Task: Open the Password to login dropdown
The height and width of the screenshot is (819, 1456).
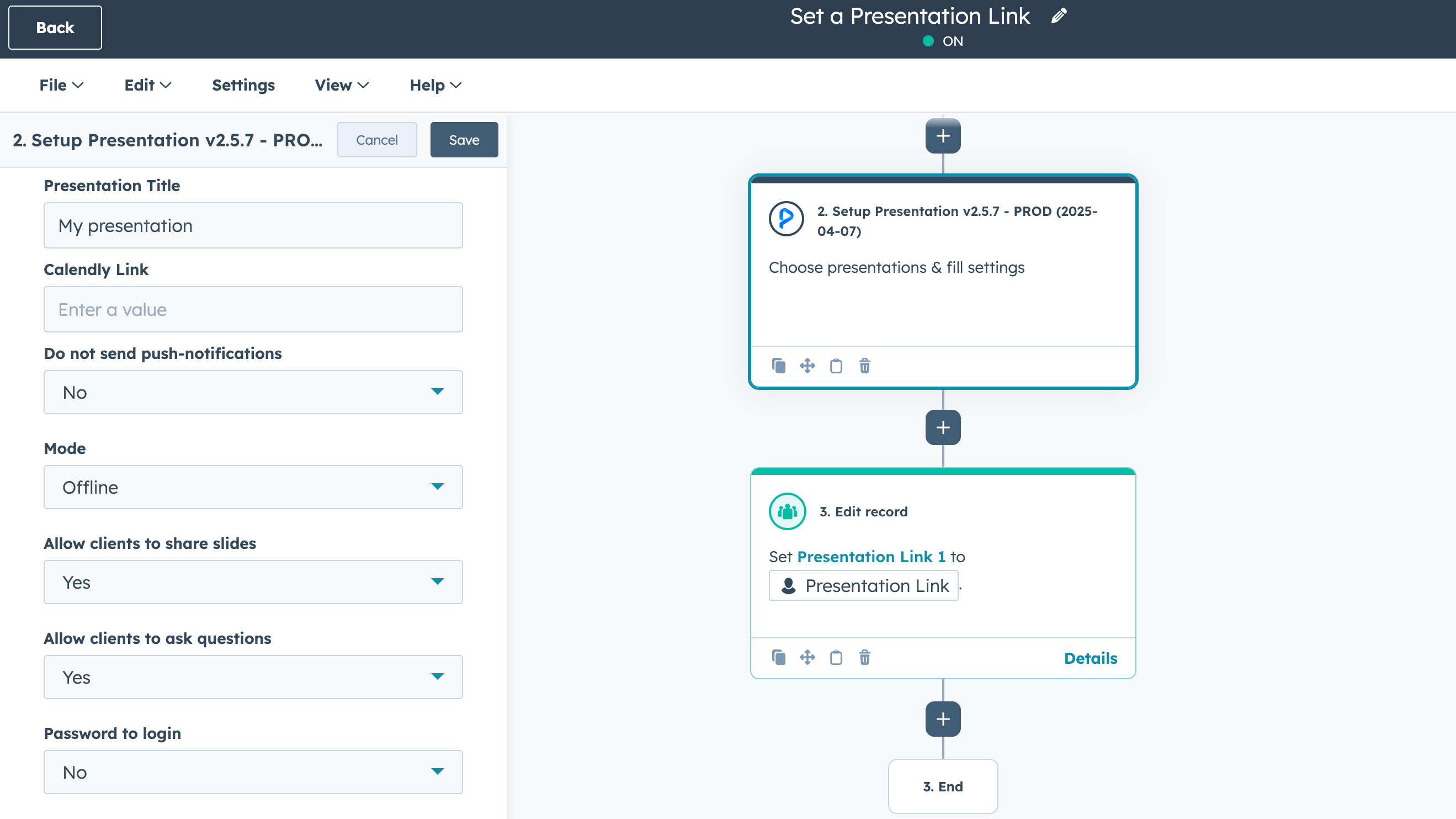Action: coord(253,772)
